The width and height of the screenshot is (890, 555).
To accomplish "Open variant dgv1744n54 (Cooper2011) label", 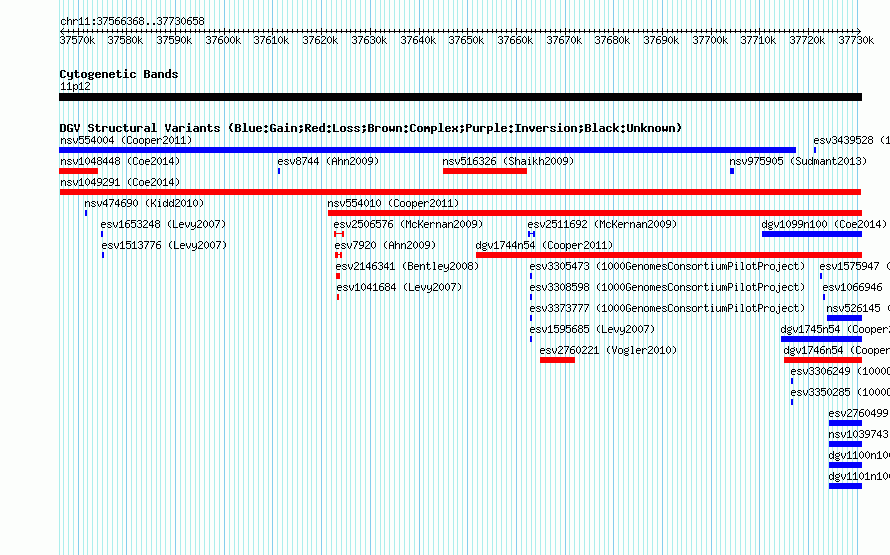I will click(544, 245).
